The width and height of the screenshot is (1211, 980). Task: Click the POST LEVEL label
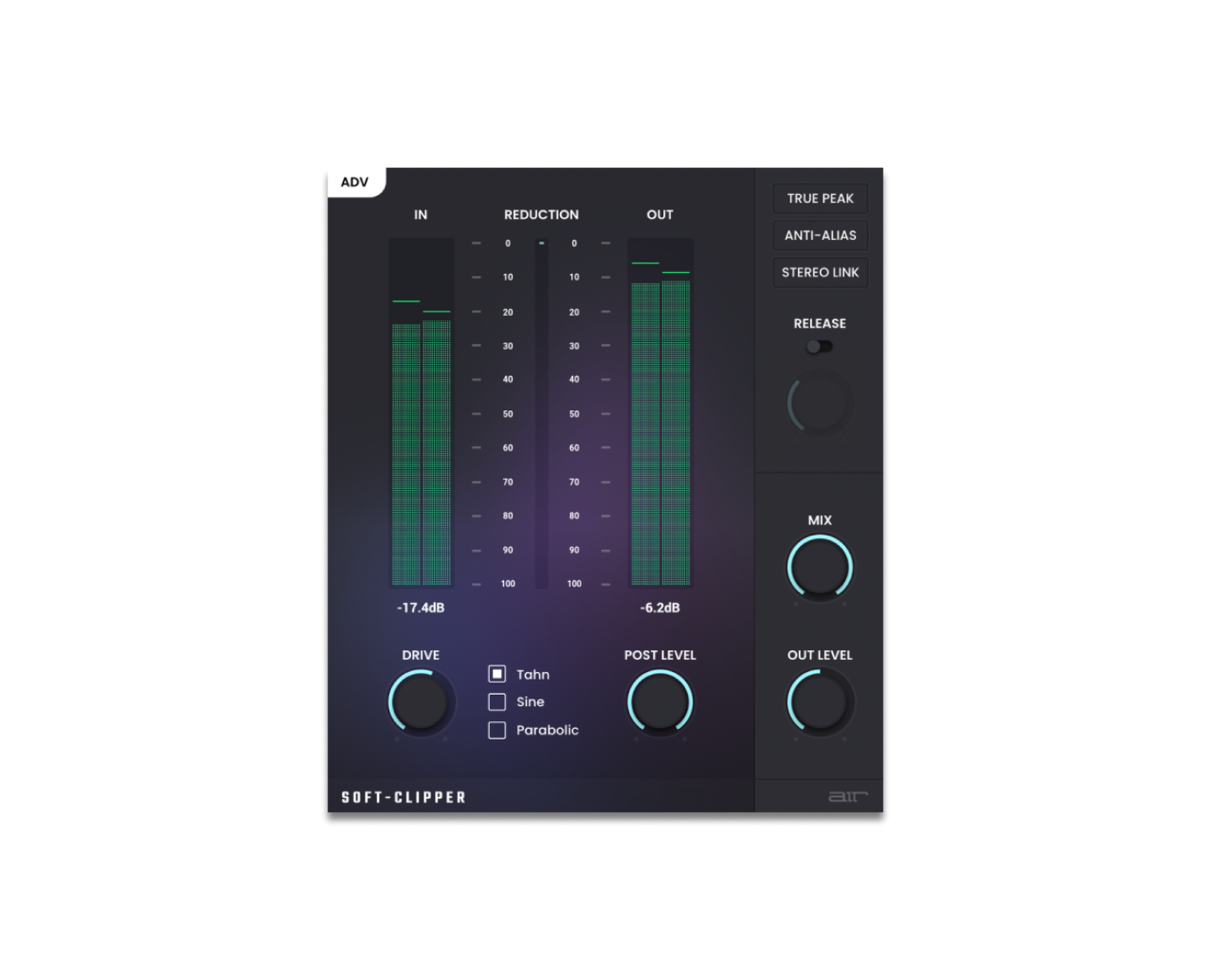pos(660,655)
